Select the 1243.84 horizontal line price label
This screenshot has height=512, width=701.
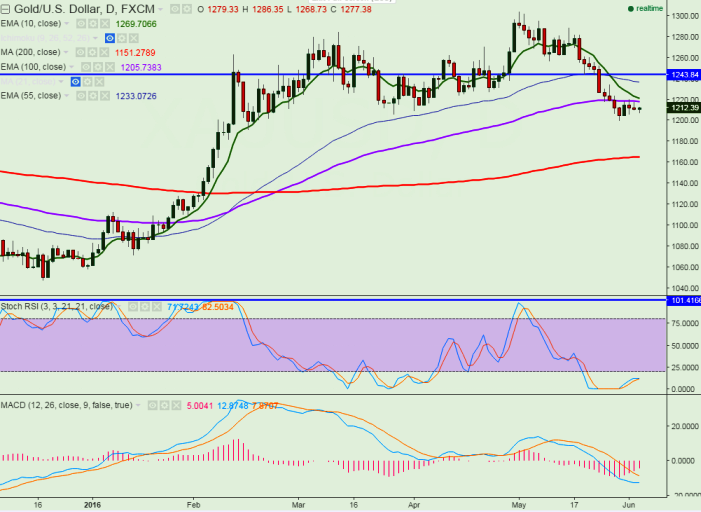(x=683, y=75)
